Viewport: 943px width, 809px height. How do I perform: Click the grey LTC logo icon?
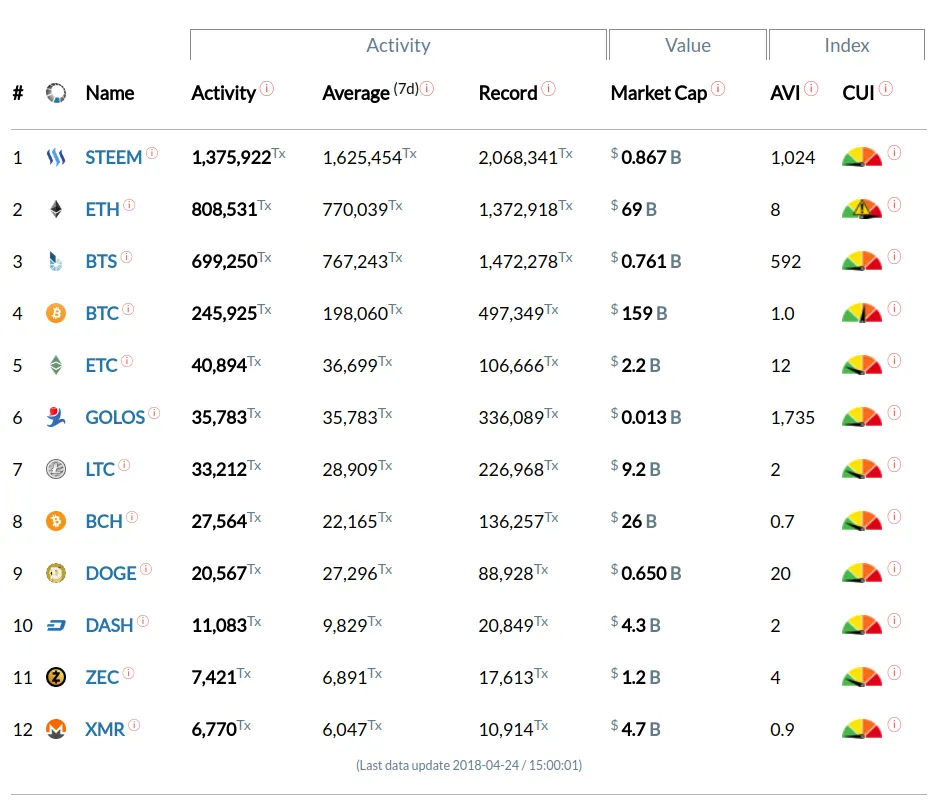(56, 469)
